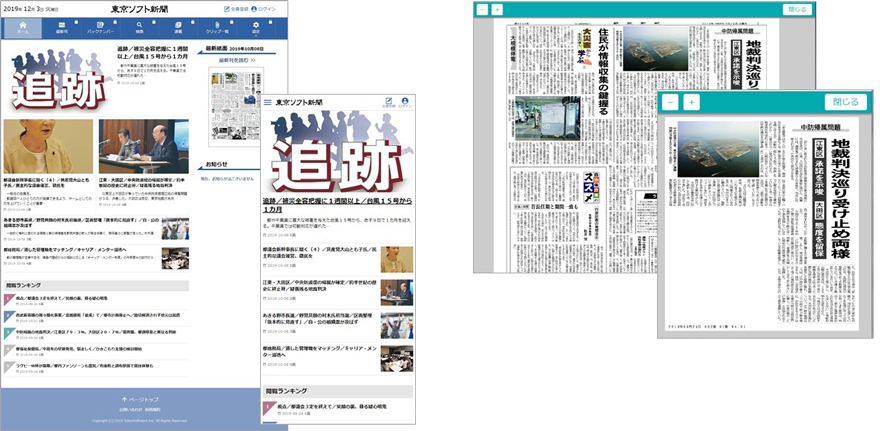Click 東京ソフト新聞 title in mobile site
The image size is (880, 431).
(299, 103)
